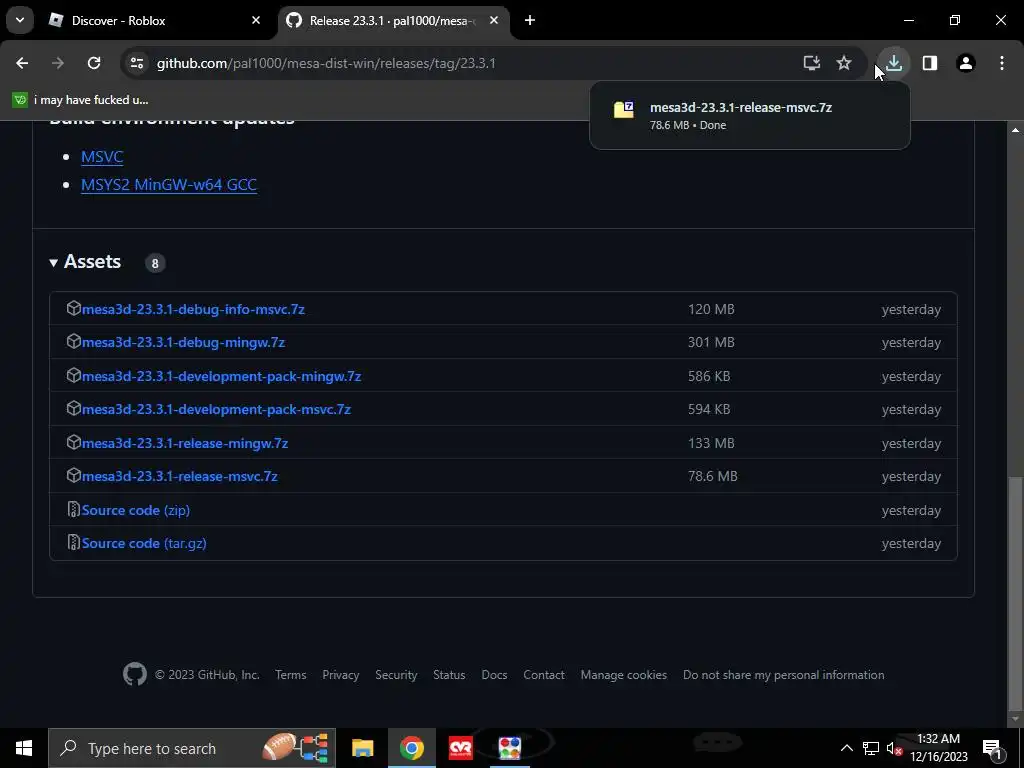Click the network icon in system tray

(871, 748)
